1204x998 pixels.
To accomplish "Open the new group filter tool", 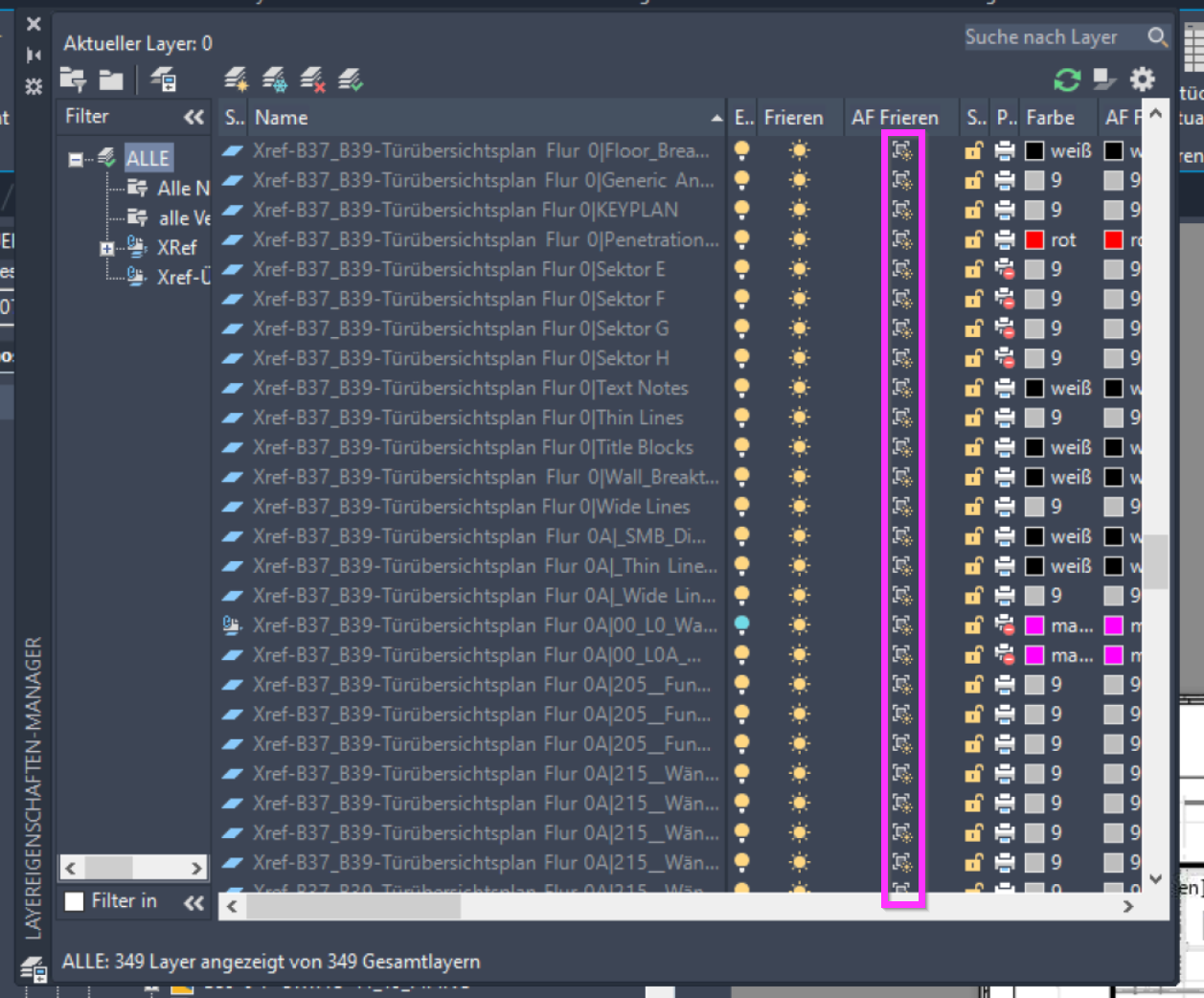I will pos(110,80).
